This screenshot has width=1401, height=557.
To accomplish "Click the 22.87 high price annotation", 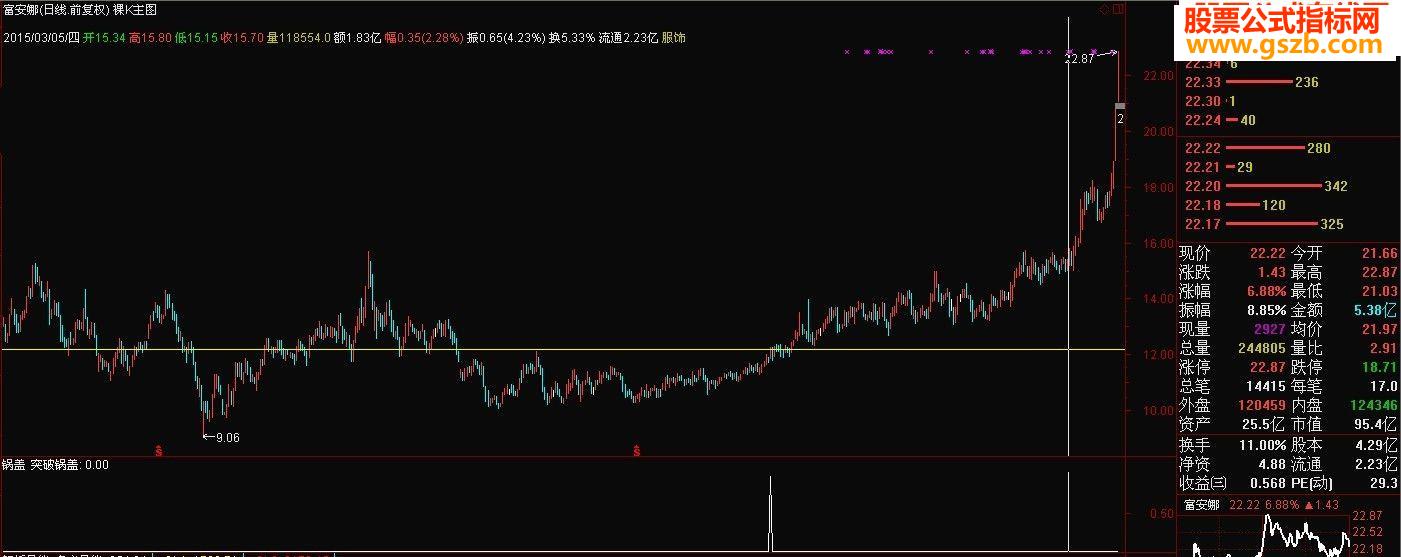I will [x=1079, y=60].
